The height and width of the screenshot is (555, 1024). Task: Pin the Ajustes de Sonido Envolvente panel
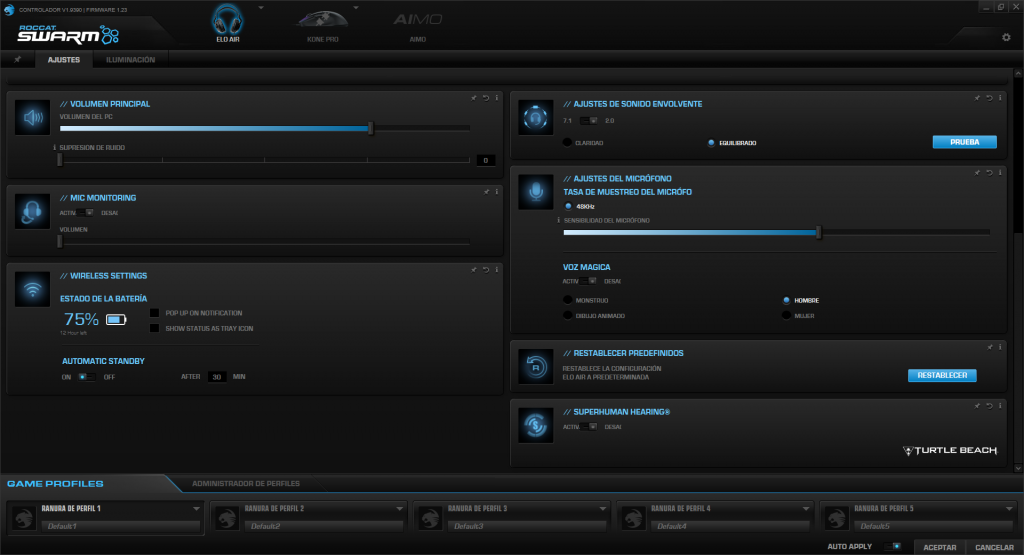(978, 98)
